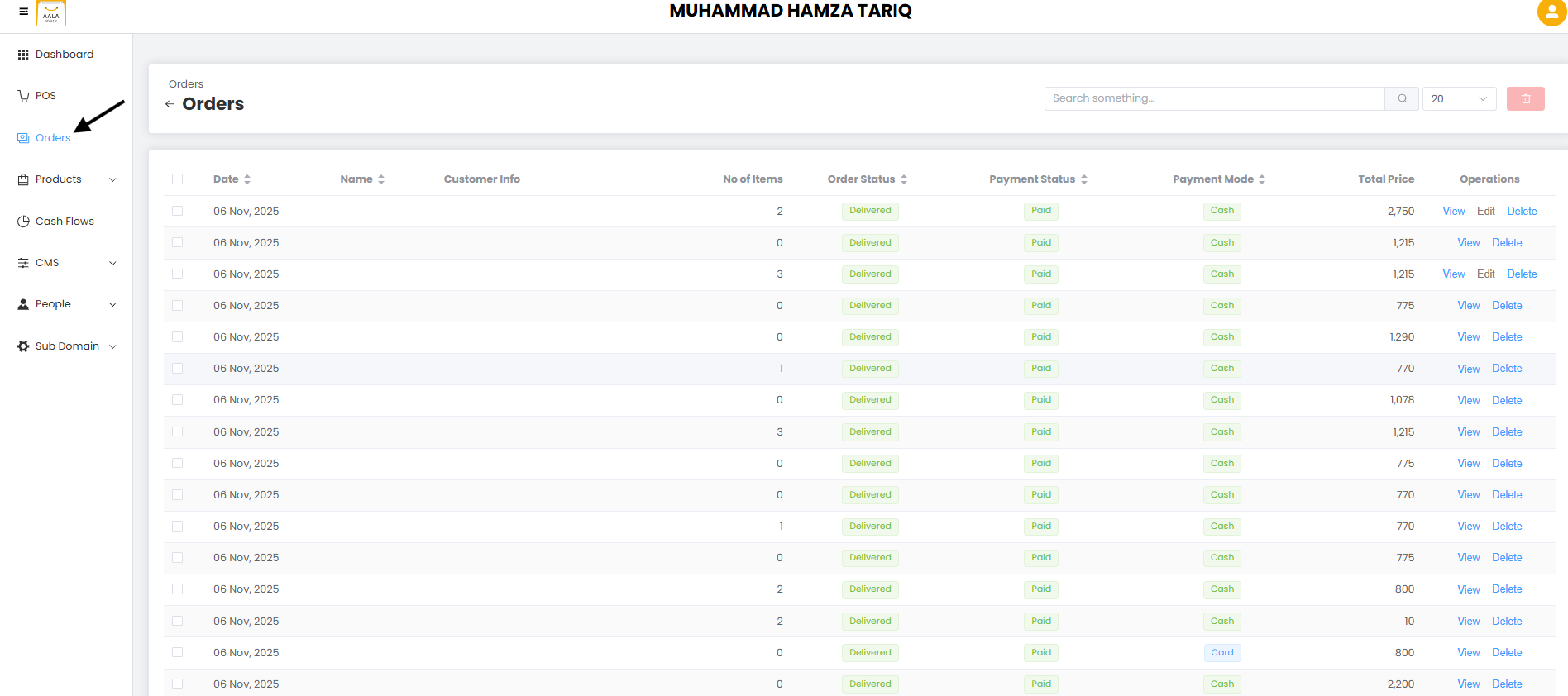
Task: Click the AALA logo icon
Action: pyautogui.click(x=51, y=13)
